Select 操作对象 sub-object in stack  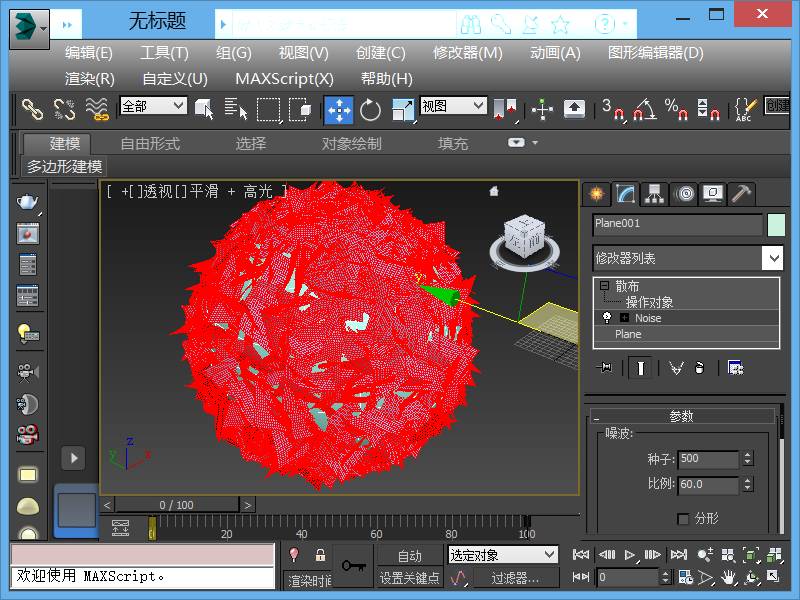[649, 302]
